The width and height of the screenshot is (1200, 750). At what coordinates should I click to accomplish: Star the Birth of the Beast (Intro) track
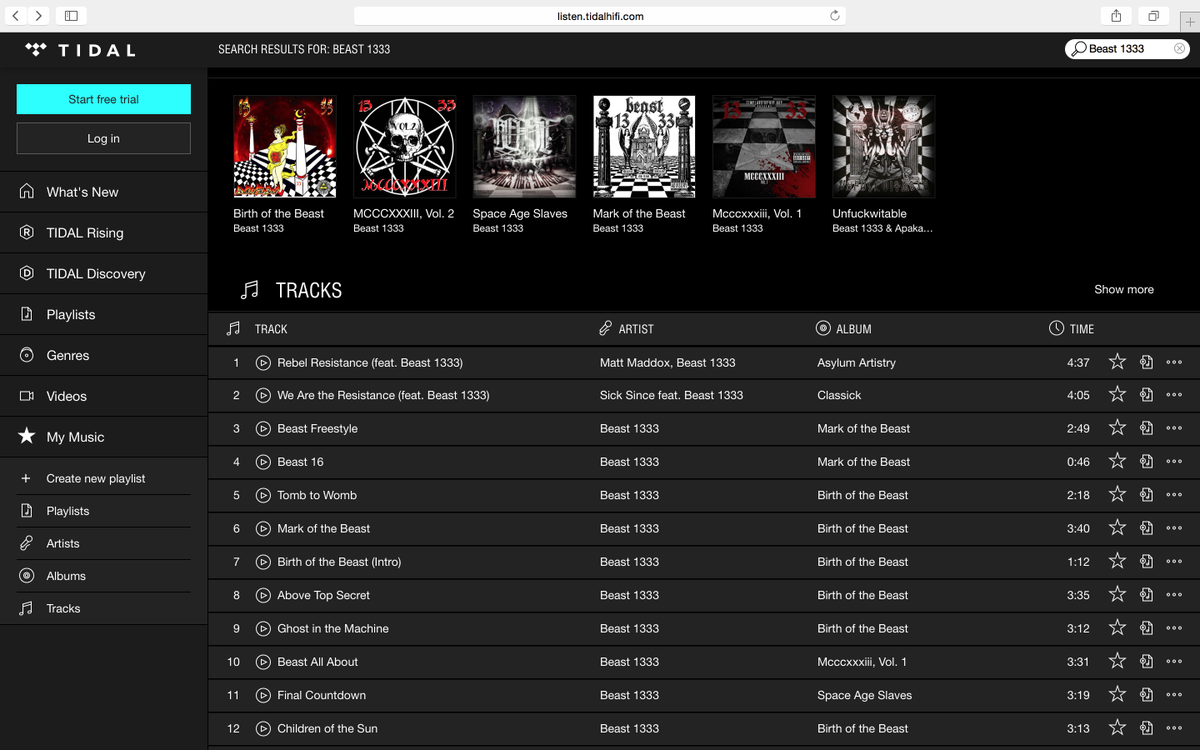pos(1117,561)
